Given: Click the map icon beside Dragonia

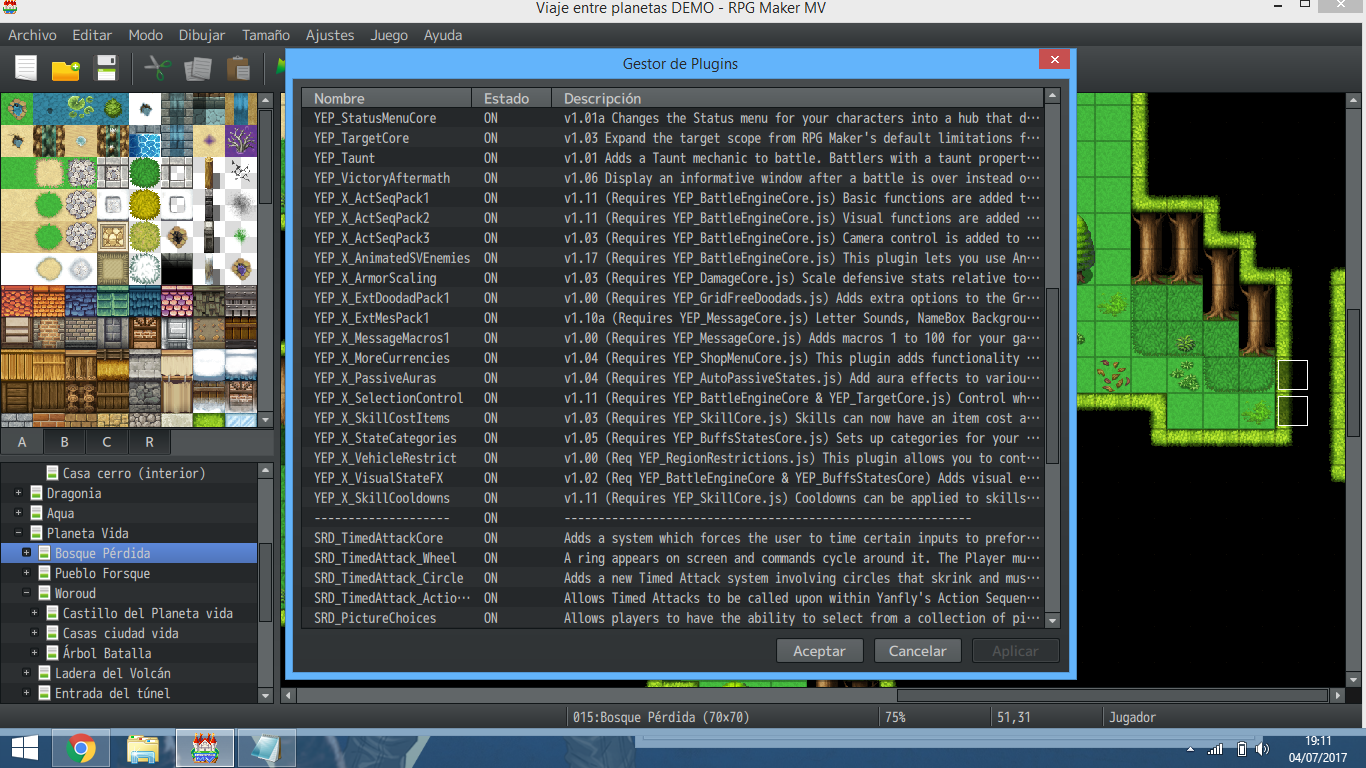Looking at the screenshot, I should pos(36,493).
